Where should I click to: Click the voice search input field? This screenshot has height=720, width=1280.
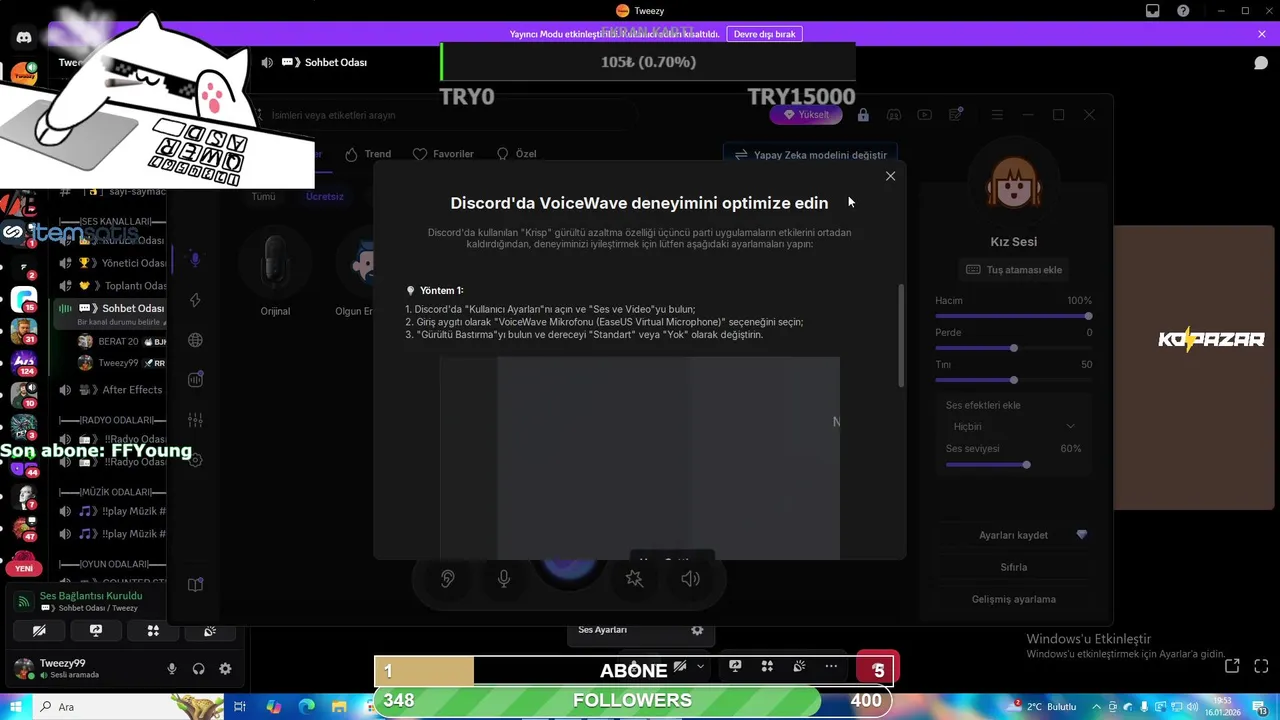point(440,115)
